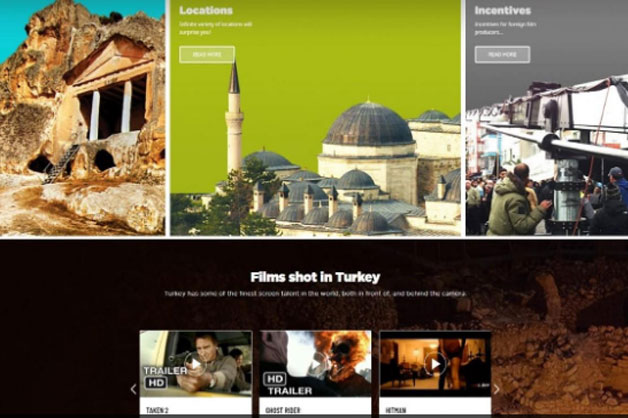This screenshot has width=628, height=418.
Task: Open the Ghost Rider title link
Action: (x=283, y=410)
